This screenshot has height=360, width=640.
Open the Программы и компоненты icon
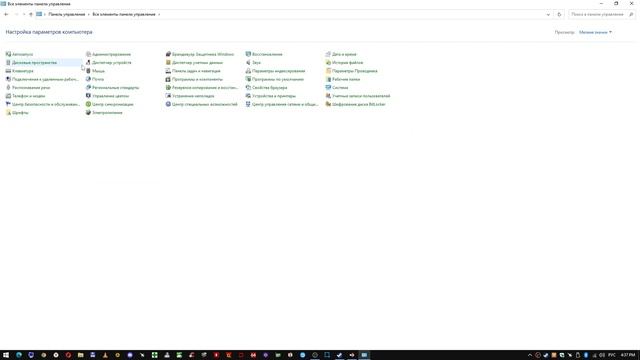[x=168, y=79]
